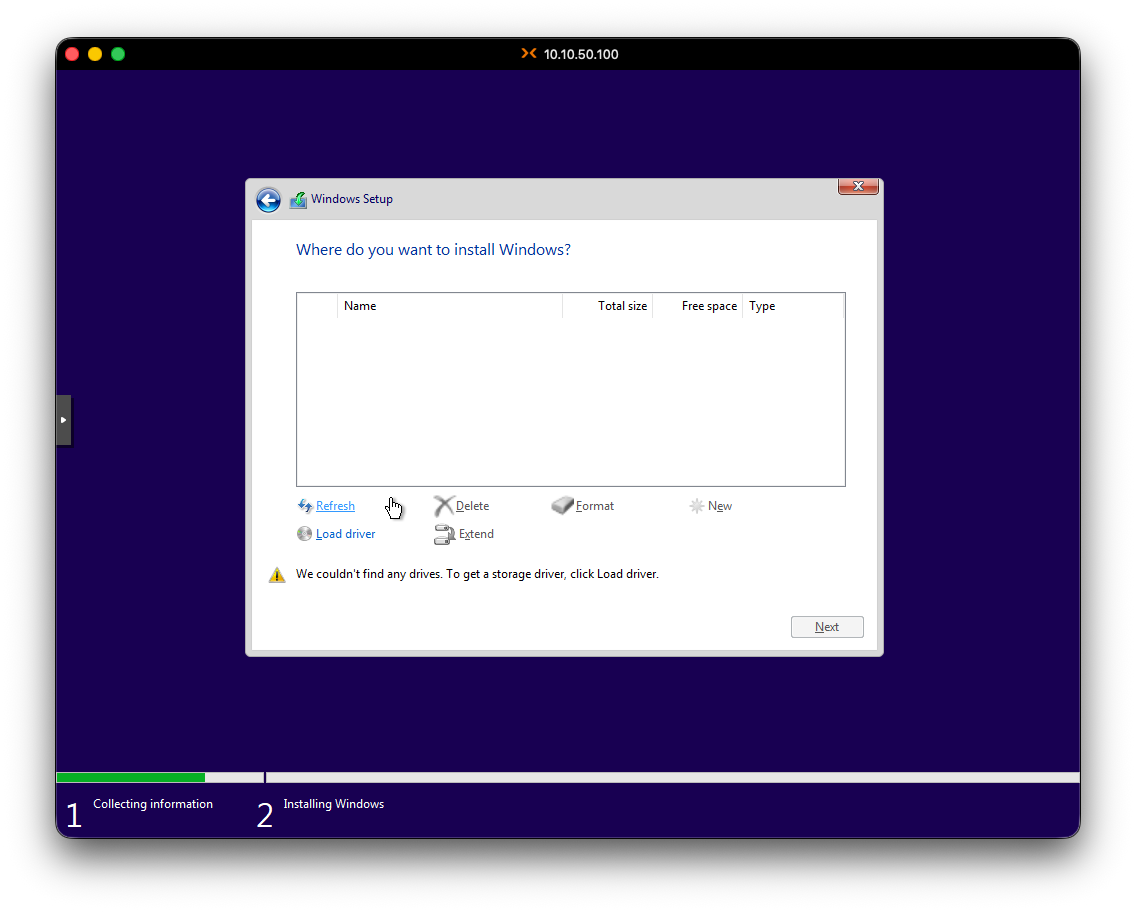This screenshot has width=1136, height=912.
Task: Click the Extend partition icon
Action: click(x=444, y=535)
